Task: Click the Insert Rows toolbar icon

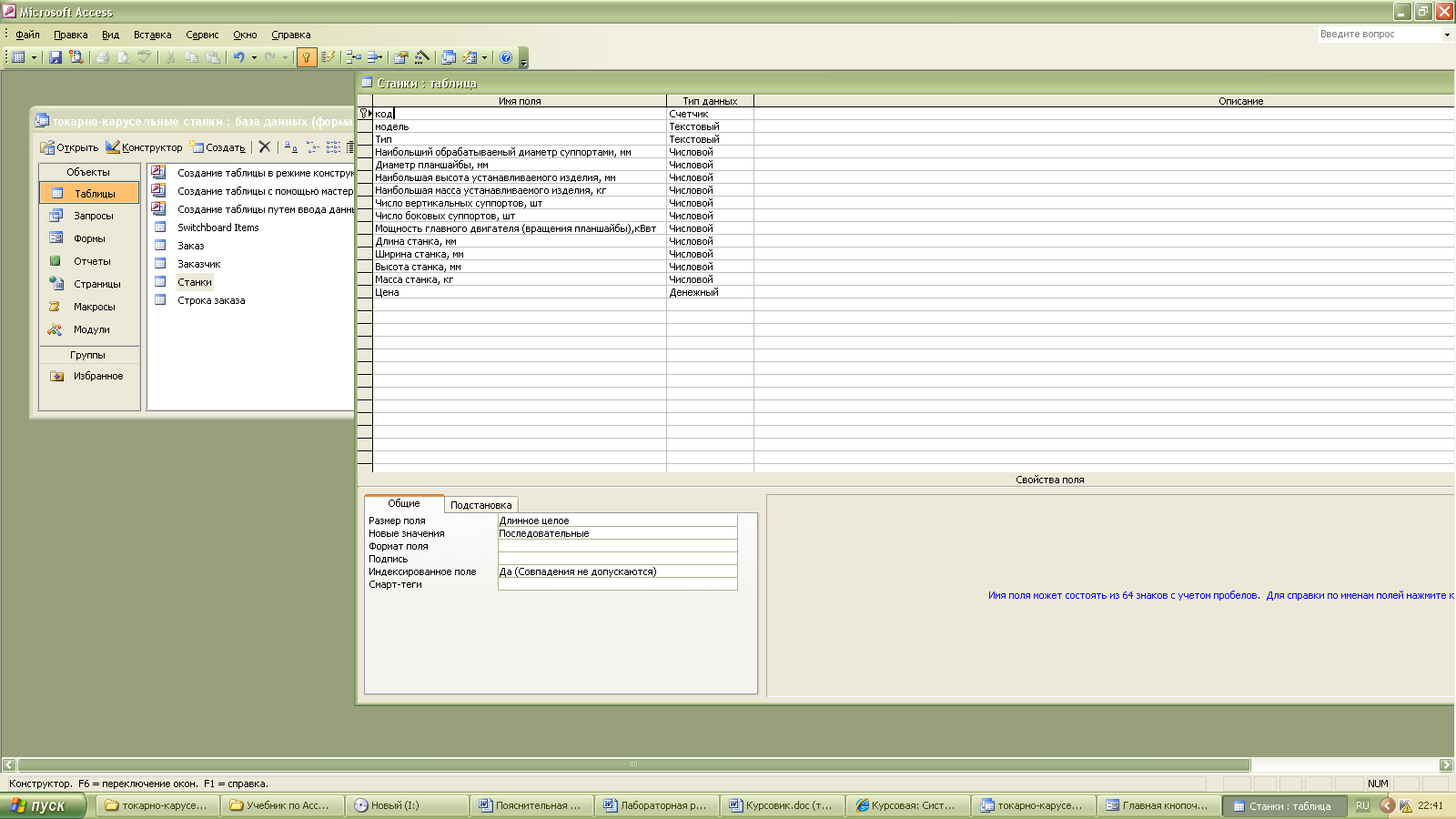Action: pos(353,57)
